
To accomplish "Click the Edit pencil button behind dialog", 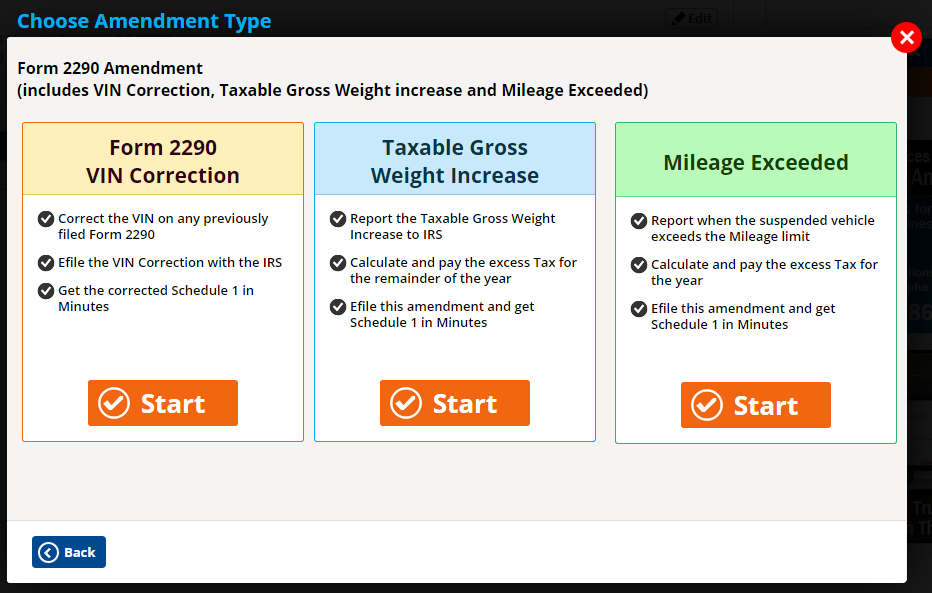I will point(691,18).
